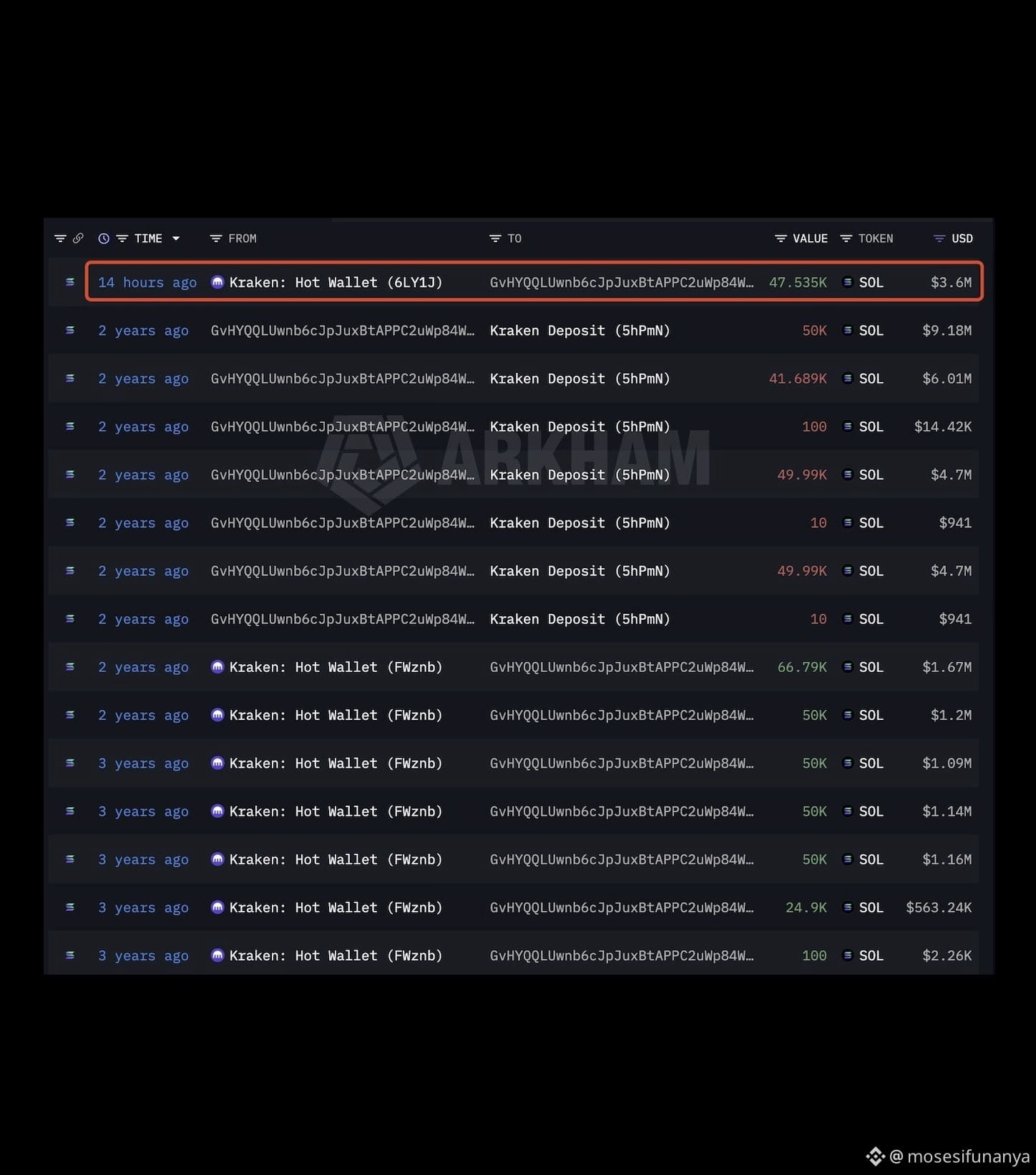
Task: Click the SOL token label in the $14.42K row
Action: (871, 426)
